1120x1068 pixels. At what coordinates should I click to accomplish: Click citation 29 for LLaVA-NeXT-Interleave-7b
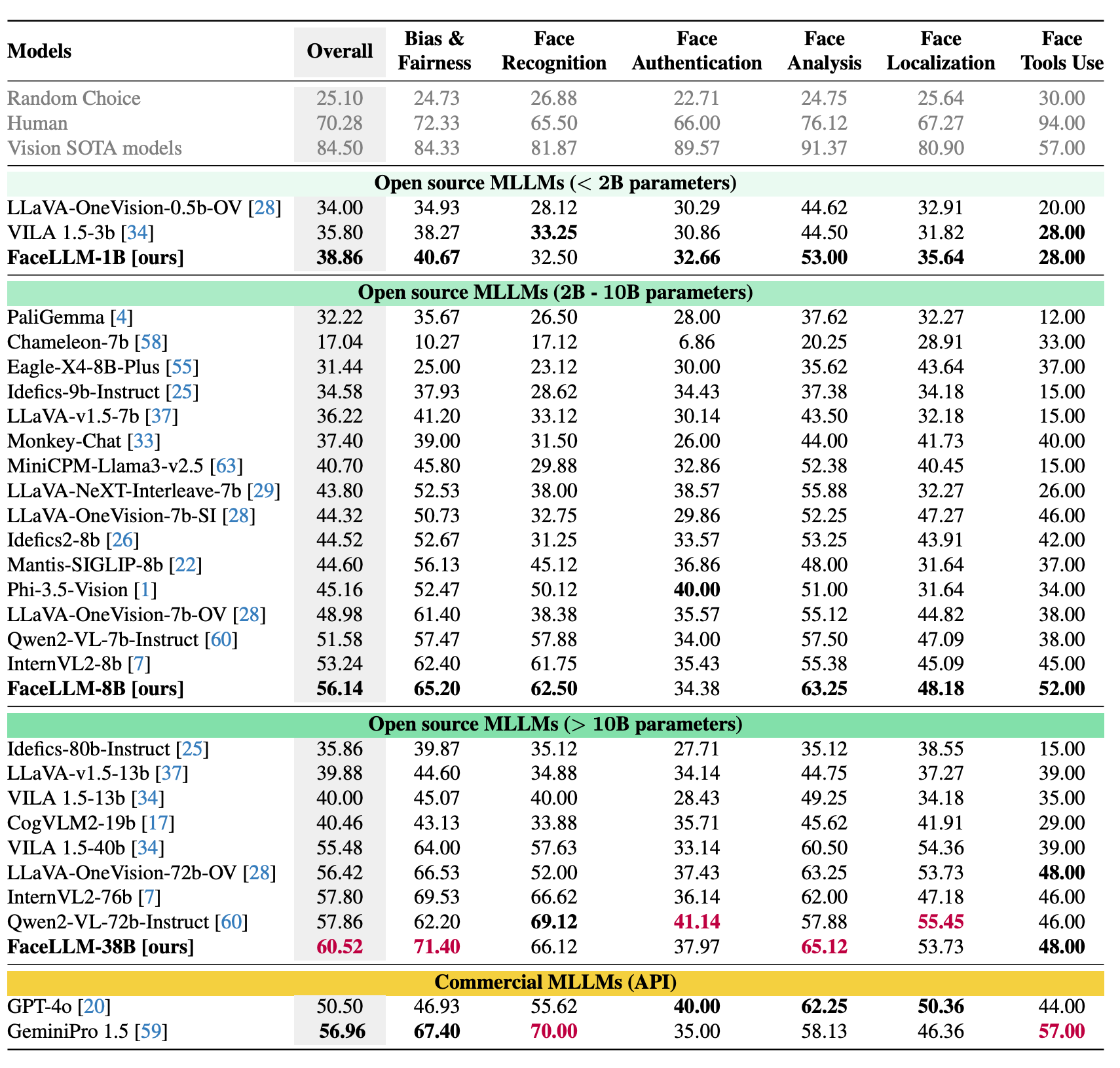click(264, 491)
